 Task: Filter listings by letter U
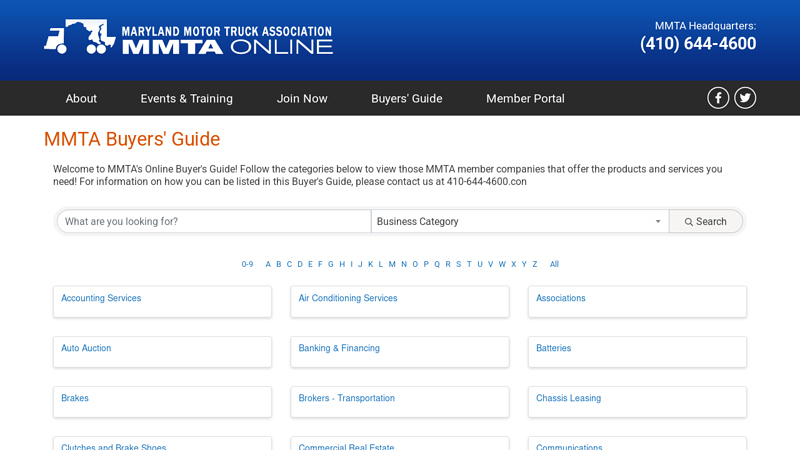[480, 264]
